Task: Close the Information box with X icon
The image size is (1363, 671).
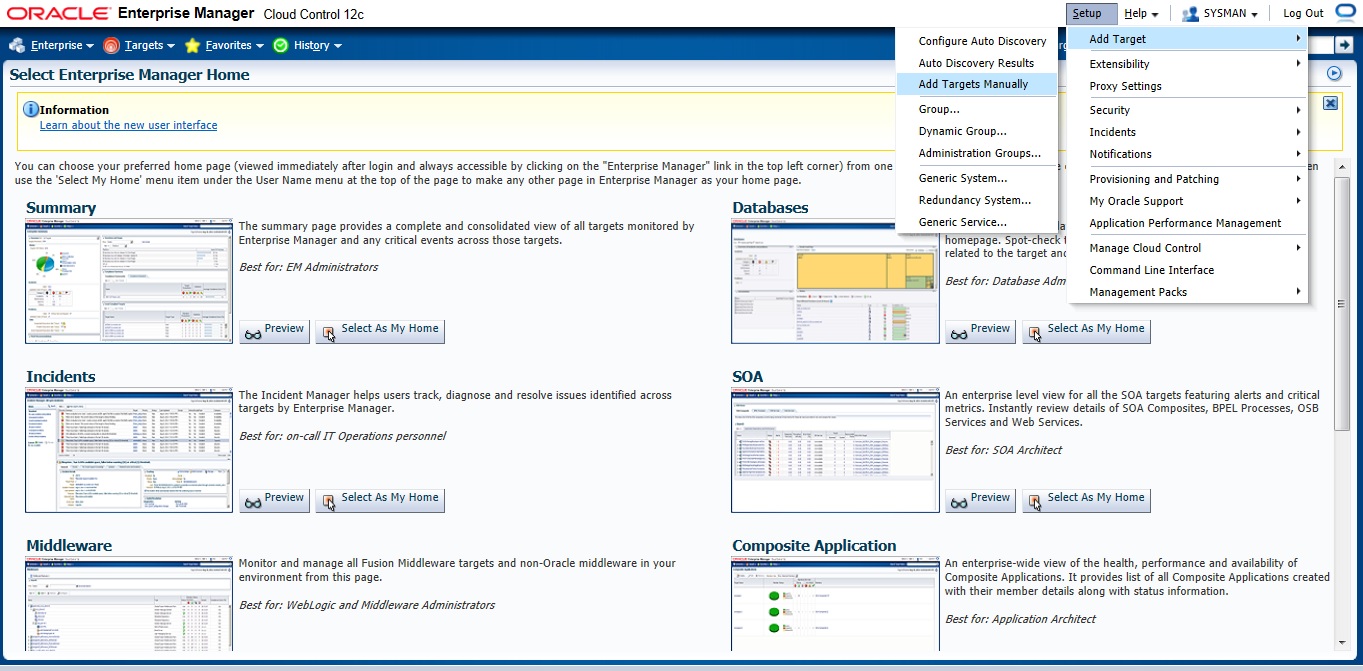Action: (1330, 103)
